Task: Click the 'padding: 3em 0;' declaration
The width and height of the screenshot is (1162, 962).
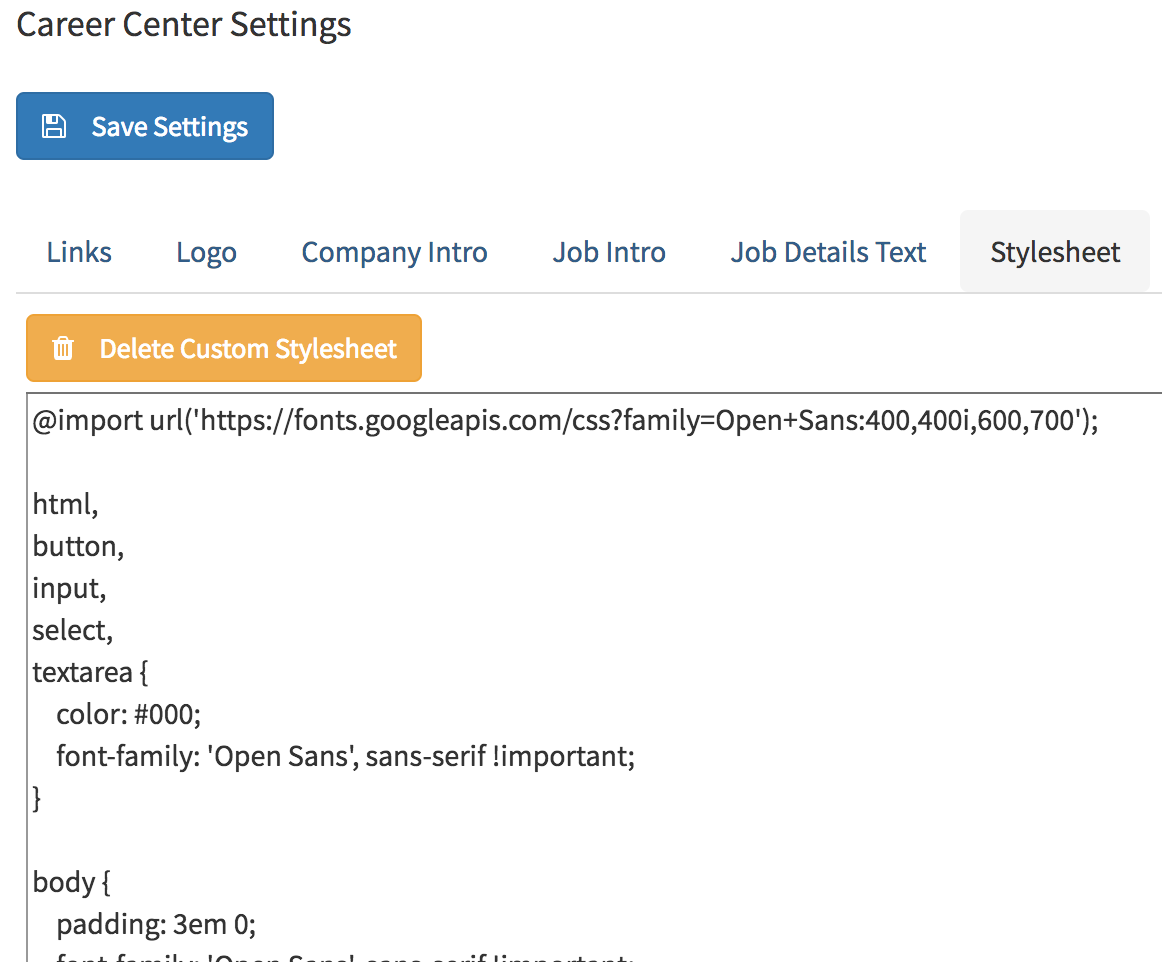Action: point(156,924)
